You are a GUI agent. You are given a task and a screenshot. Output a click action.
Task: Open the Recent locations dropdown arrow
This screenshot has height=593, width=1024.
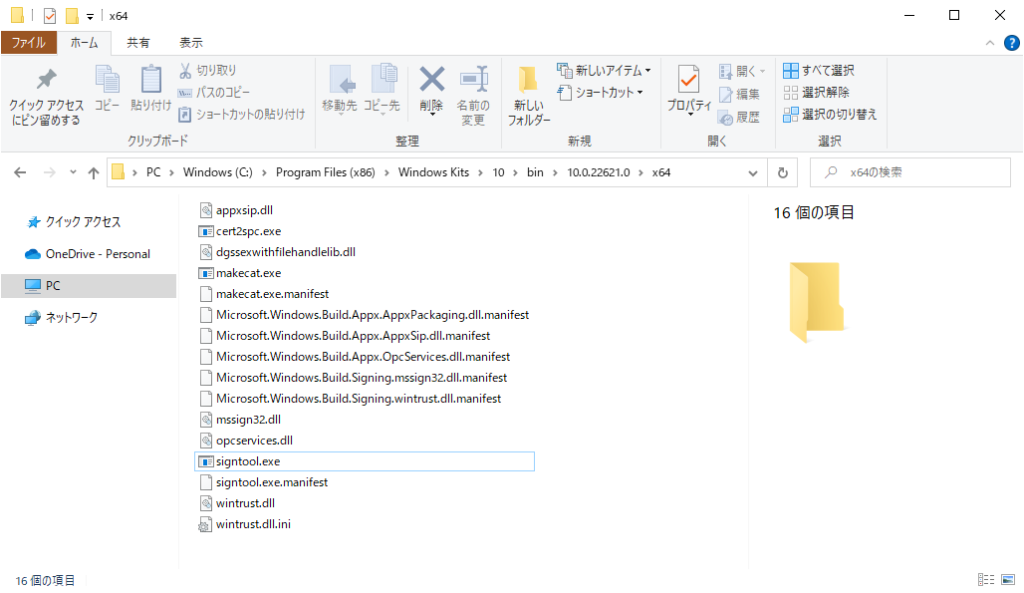(x=73, y=172)
